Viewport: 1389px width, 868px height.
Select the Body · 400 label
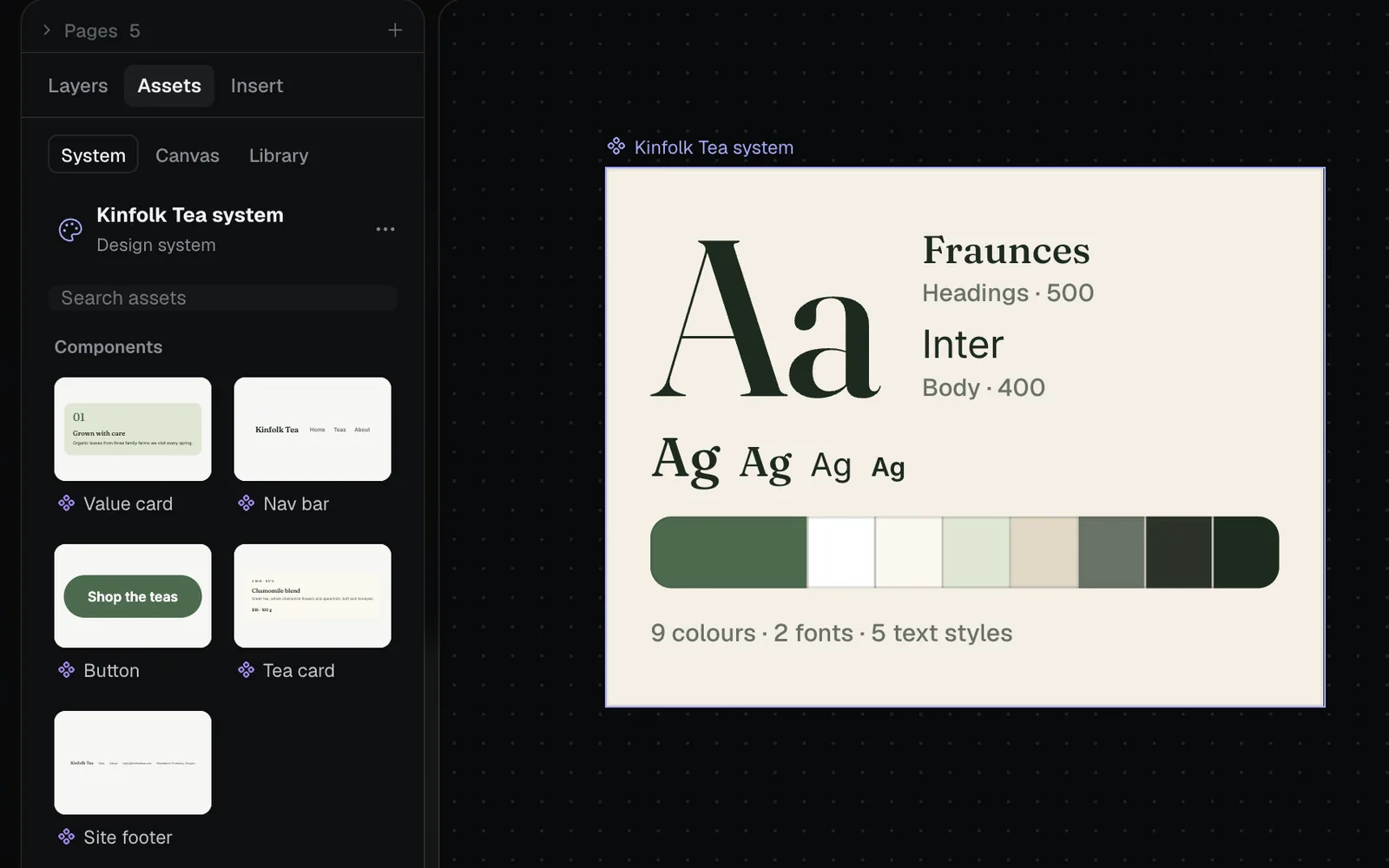pos(984,388)
